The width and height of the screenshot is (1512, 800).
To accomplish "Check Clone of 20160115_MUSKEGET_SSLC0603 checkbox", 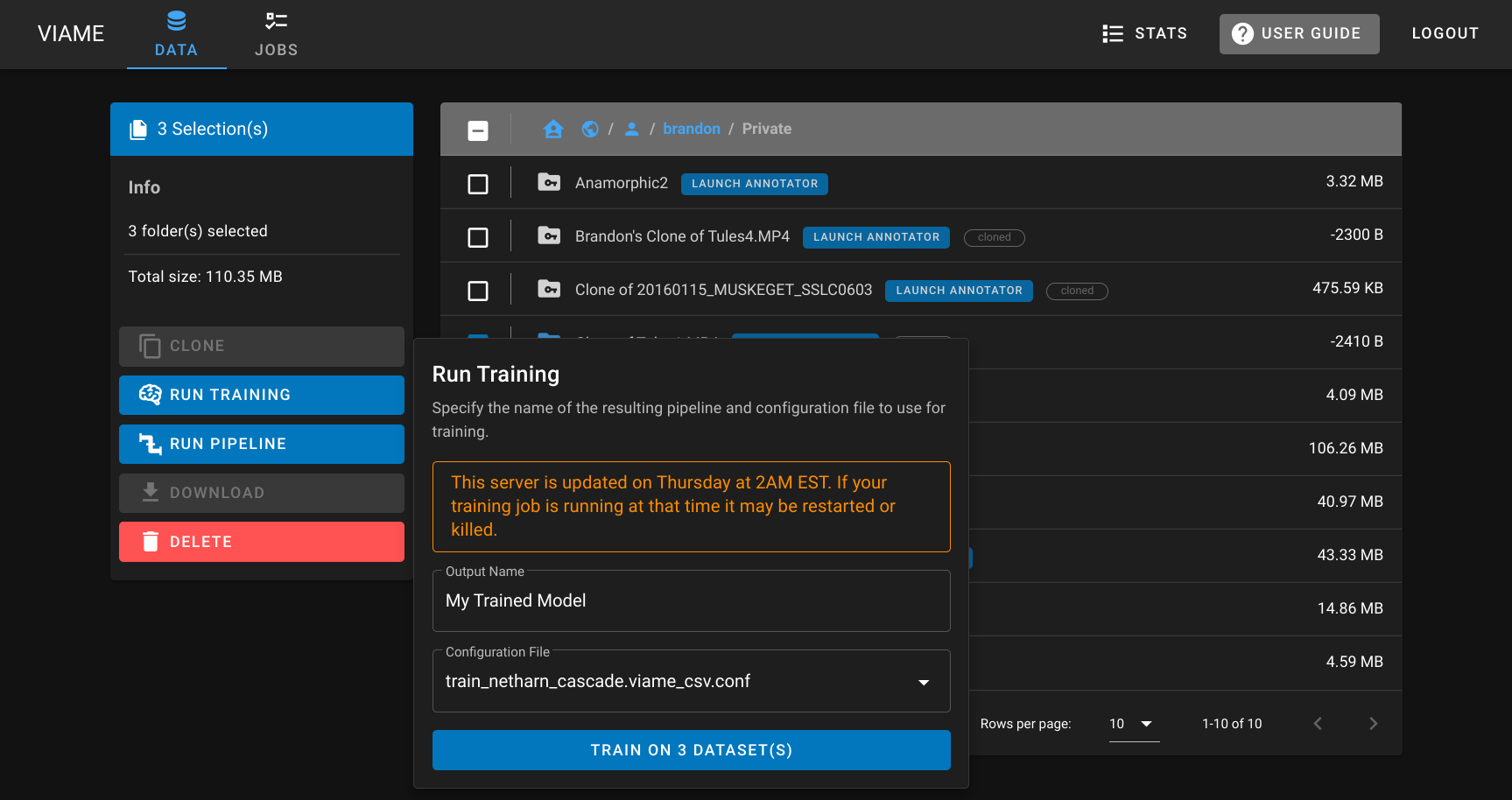I will click(478, 291).
